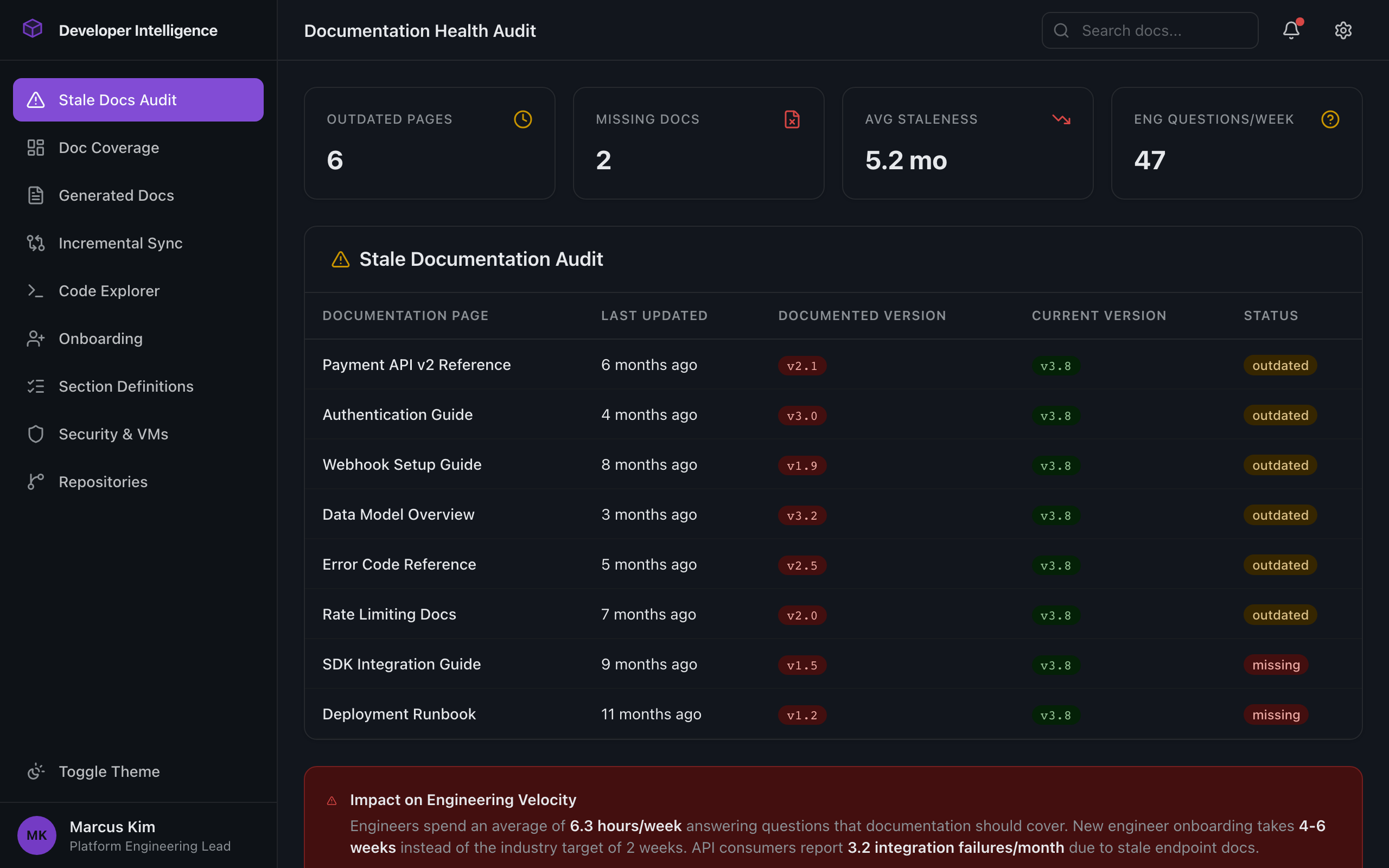This screenshot has width=1389, height=868.
Task: Click the missing badge on Deployment Runbook row
Action: 1276,714
